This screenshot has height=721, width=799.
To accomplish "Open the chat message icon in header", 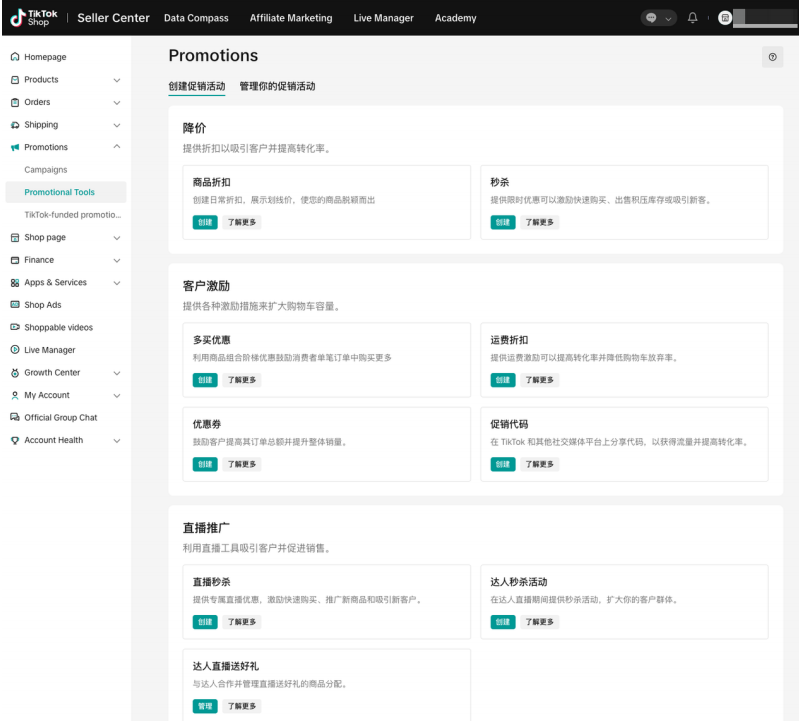I will [652, 18].
